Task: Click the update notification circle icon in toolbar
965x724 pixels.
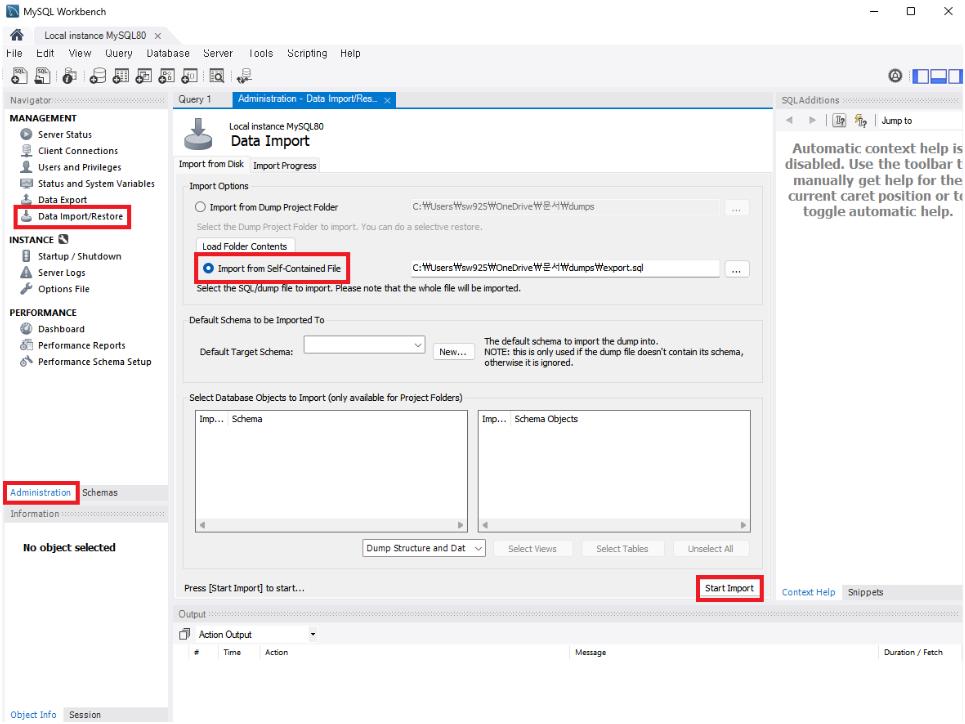Action: click(895, 76)
